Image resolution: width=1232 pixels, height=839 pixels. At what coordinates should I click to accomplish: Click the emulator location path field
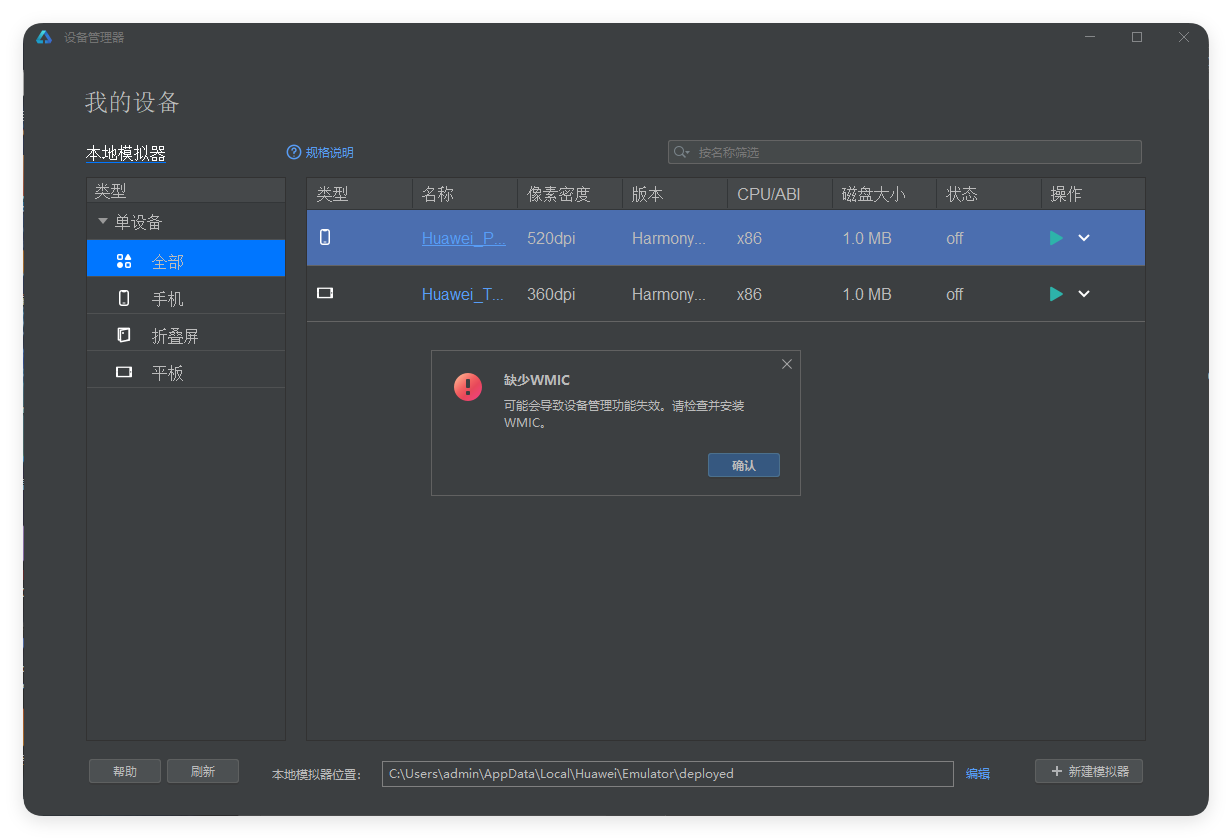tap(668, 774)
